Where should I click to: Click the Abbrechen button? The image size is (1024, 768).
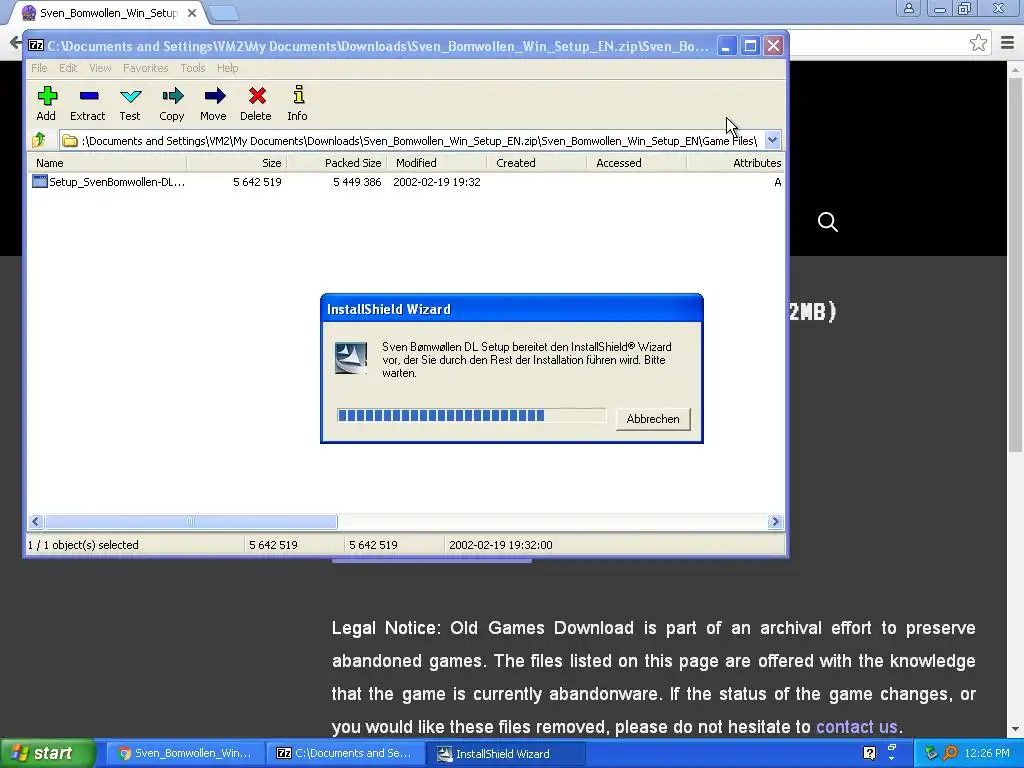click(x=652, y=419)
